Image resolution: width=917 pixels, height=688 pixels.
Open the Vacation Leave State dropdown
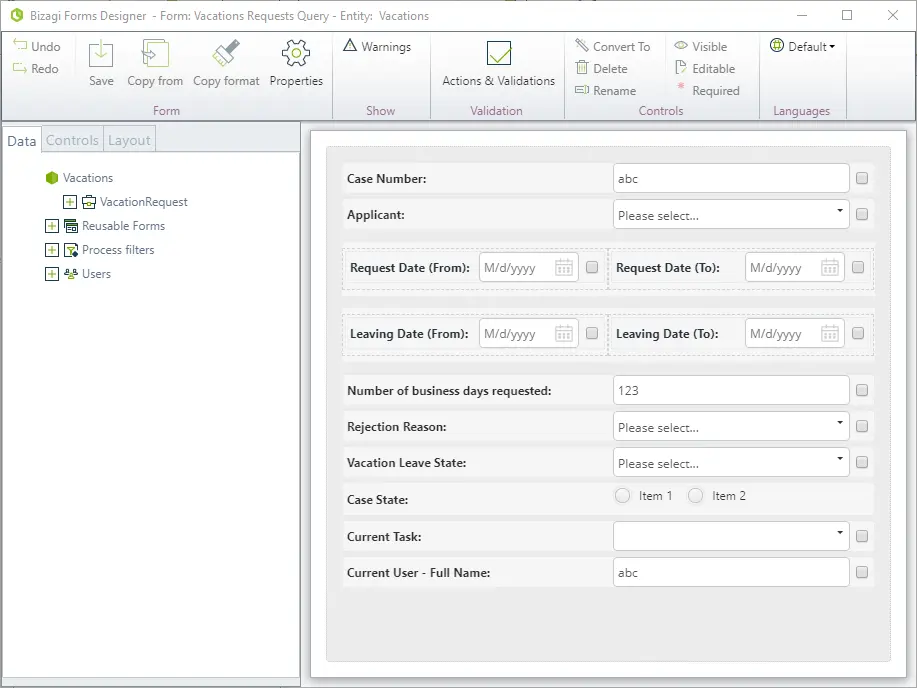[x=731, y=463]
